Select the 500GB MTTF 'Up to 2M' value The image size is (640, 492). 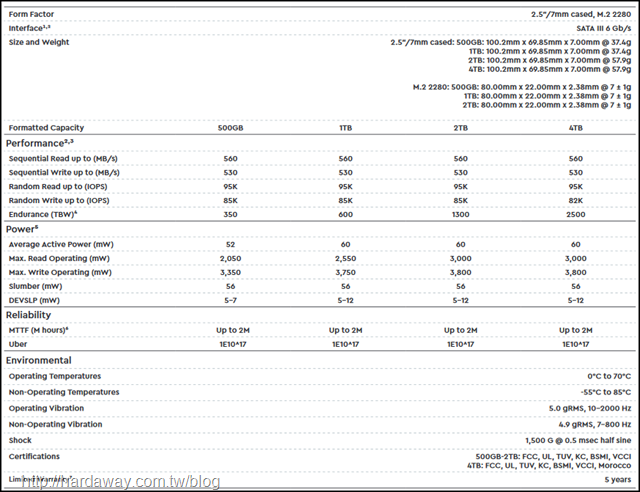point(233,330)
